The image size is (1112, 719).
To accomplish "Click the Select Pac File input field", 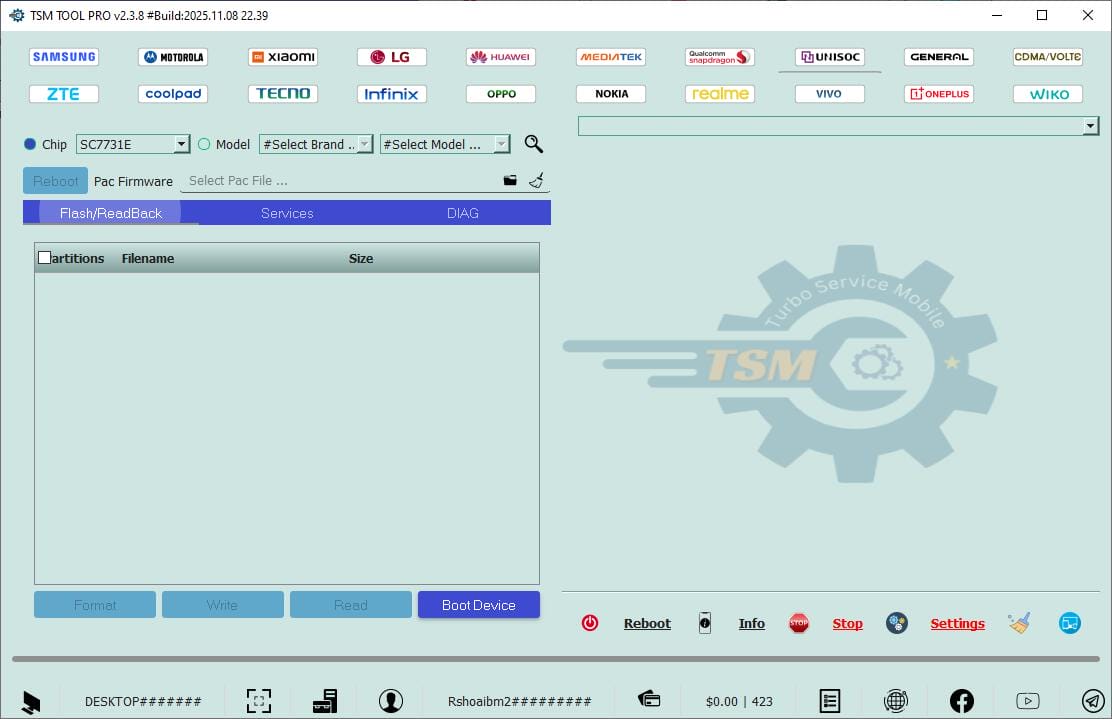I will [x=330, y=180].
